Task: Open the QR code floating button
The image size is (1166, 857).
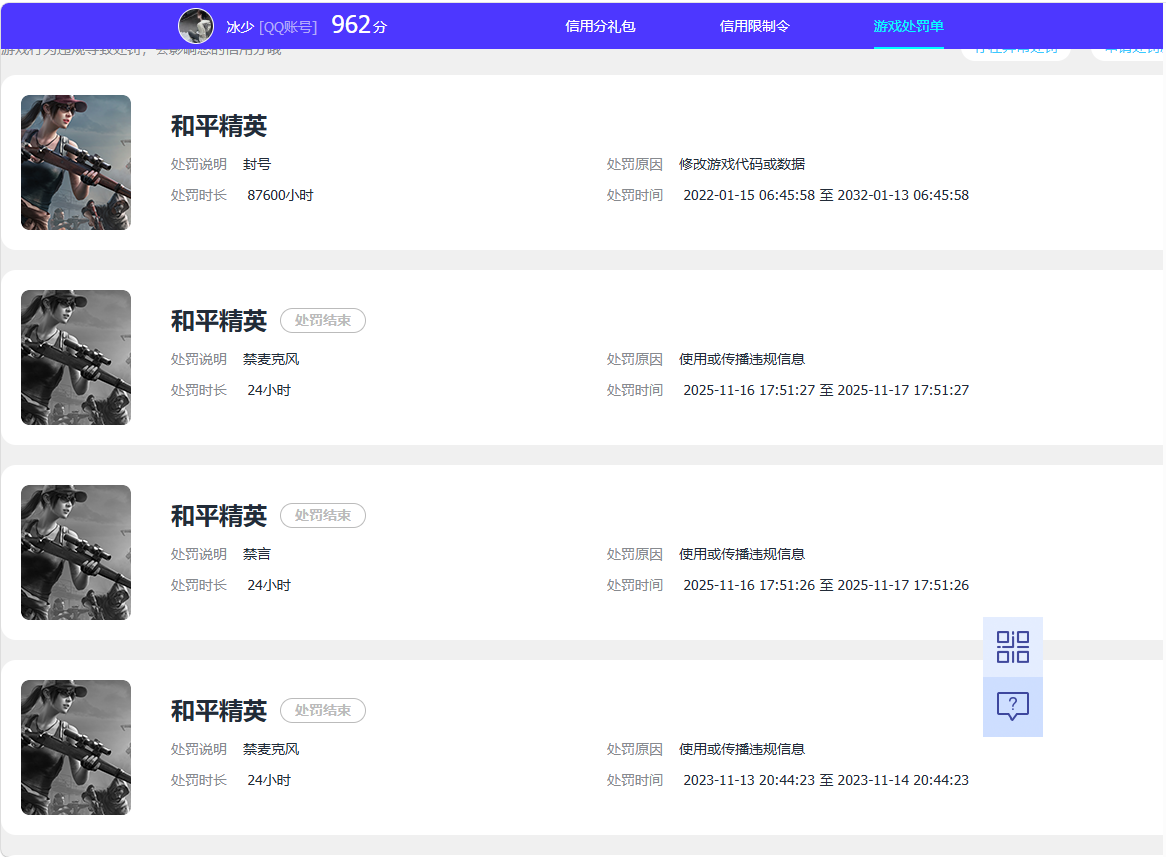Action: click(x=1012, y=646)
